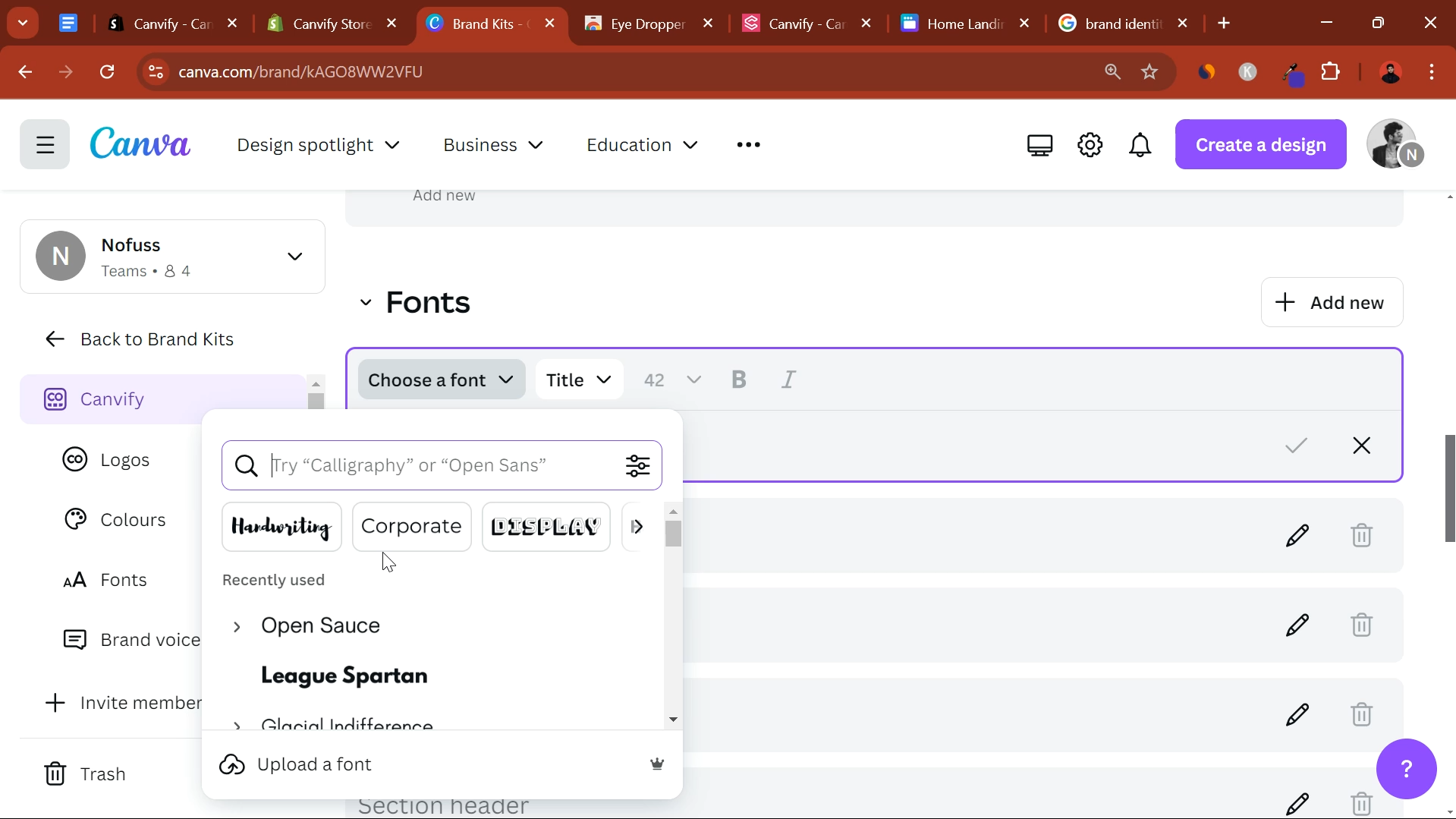The width and height of the screenshot is (1456, 819).
Task: Open the Design spotlight menu
Action: pos(318,145)
